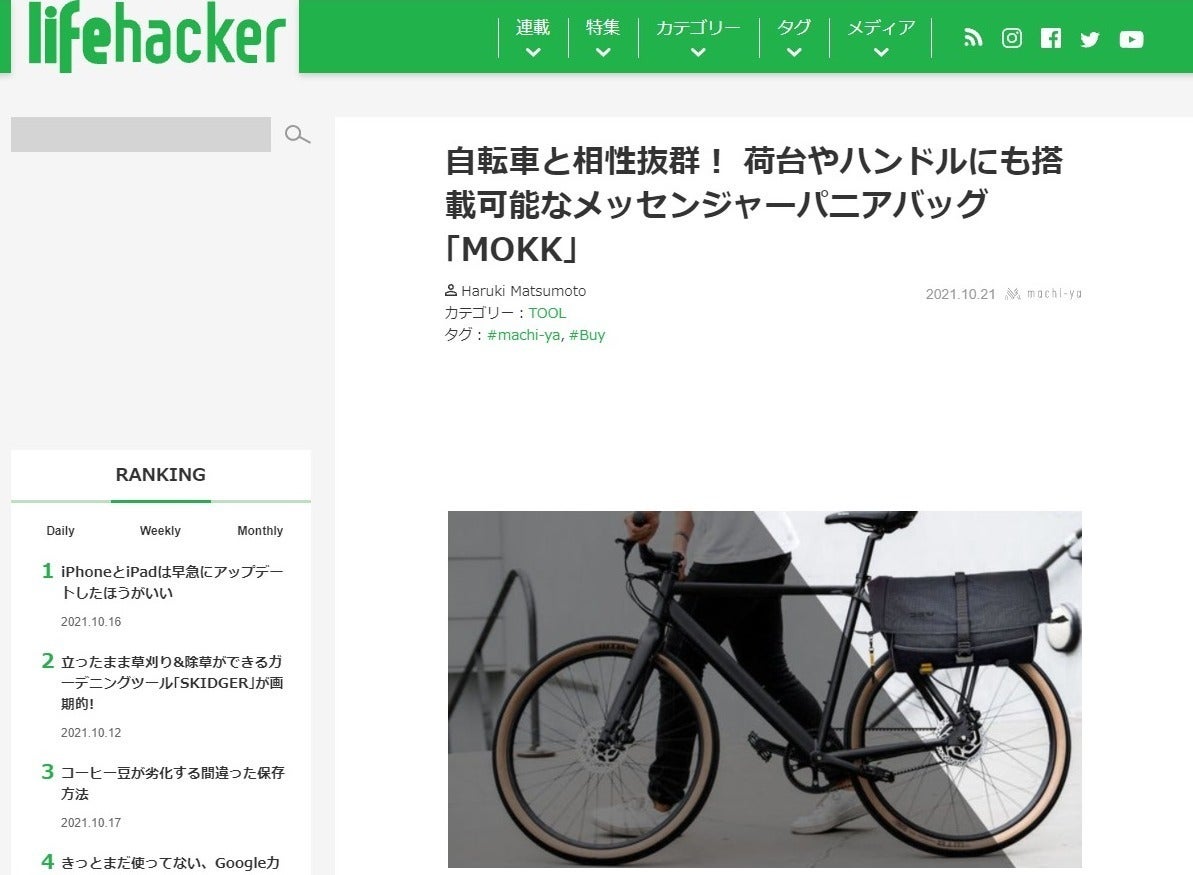The image size is (1193, 875).
Task: Open the #machi-ya tag link
Action: 523,335
